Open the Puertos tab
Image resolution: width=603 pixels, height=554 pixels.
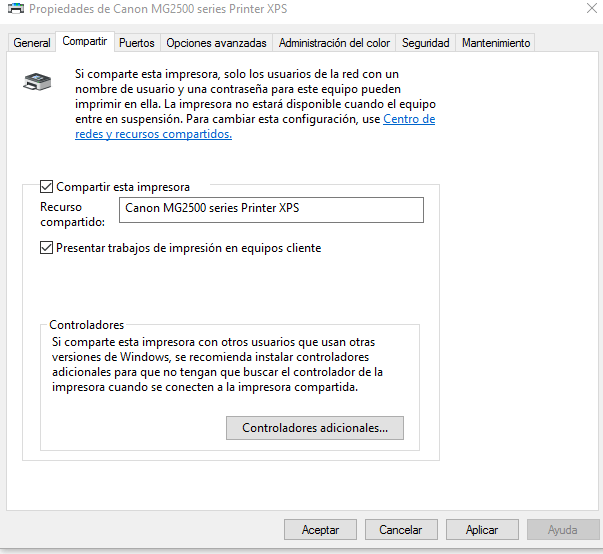tap(136, 43)
